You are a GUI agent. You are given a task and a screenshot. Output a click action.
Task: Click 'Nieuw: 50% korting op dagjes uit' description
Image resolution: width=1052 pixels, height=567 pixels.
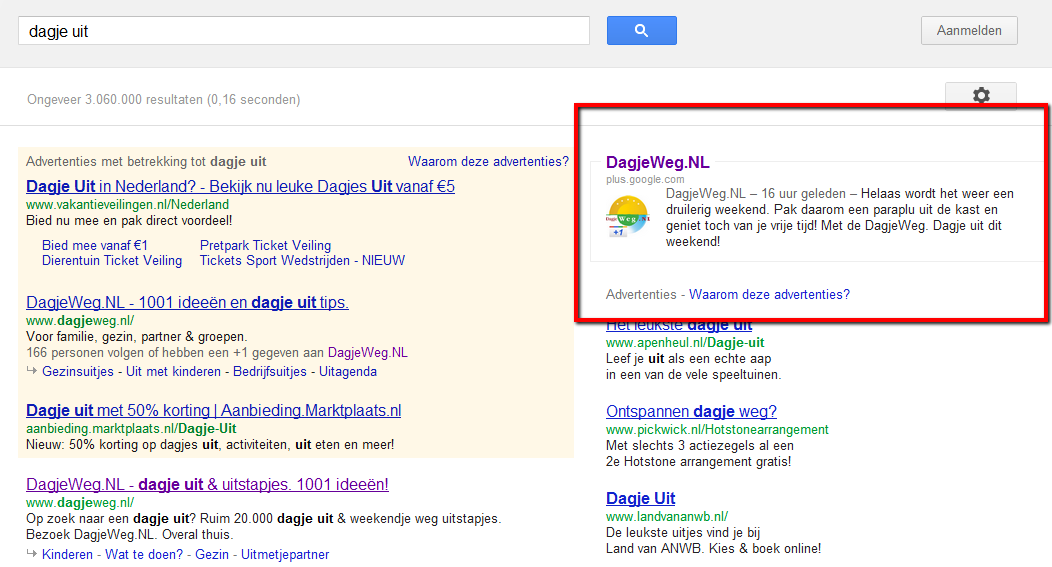coord(210,445)
